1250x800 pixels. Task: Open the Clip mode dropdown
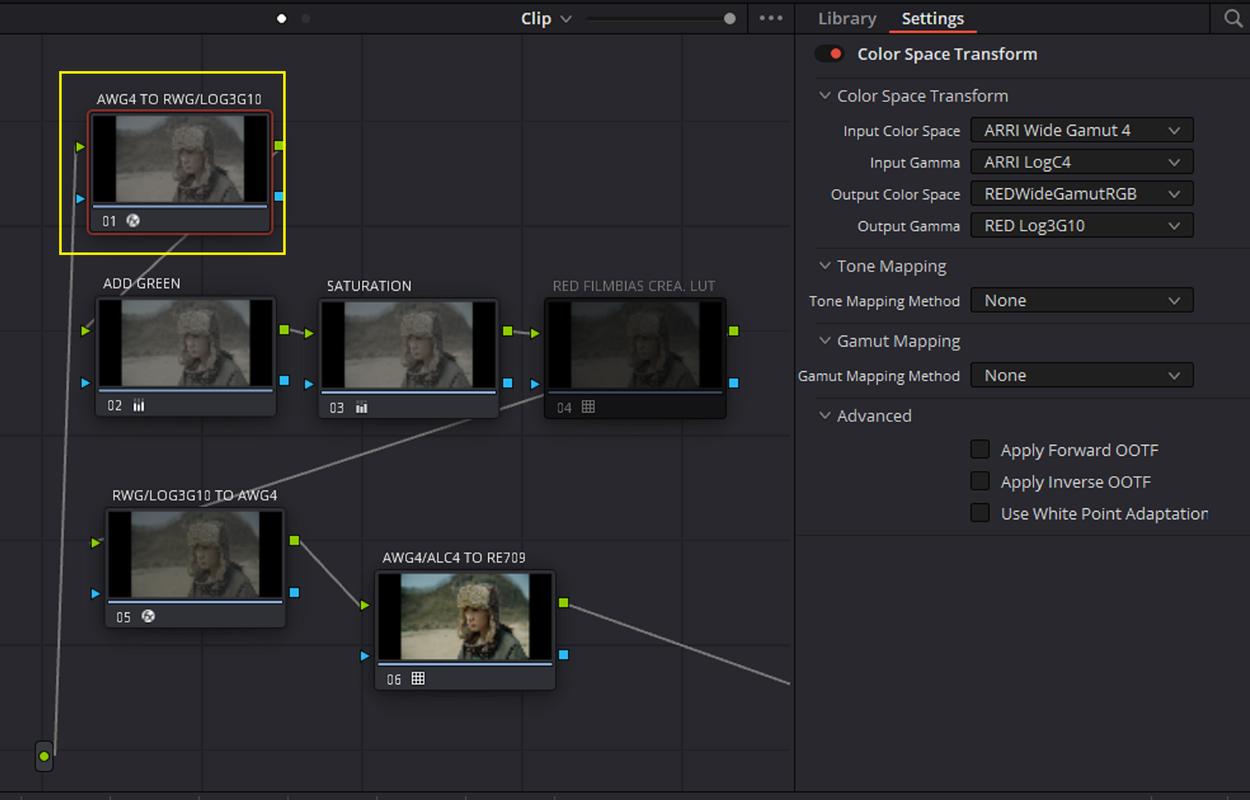pos(546,18)
